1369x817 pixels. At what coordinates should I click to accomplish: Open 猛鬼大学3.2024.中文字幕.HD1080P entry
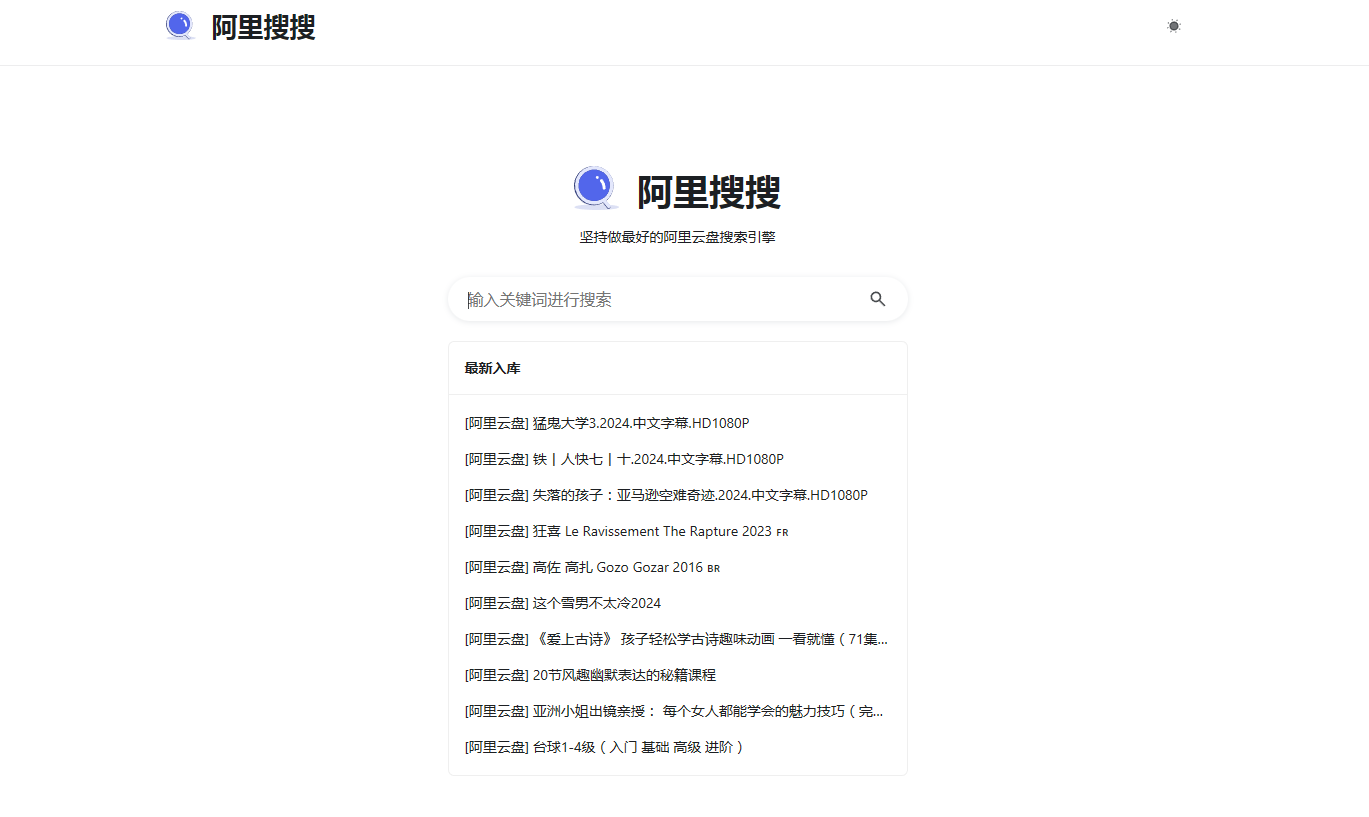click(607, 423)
